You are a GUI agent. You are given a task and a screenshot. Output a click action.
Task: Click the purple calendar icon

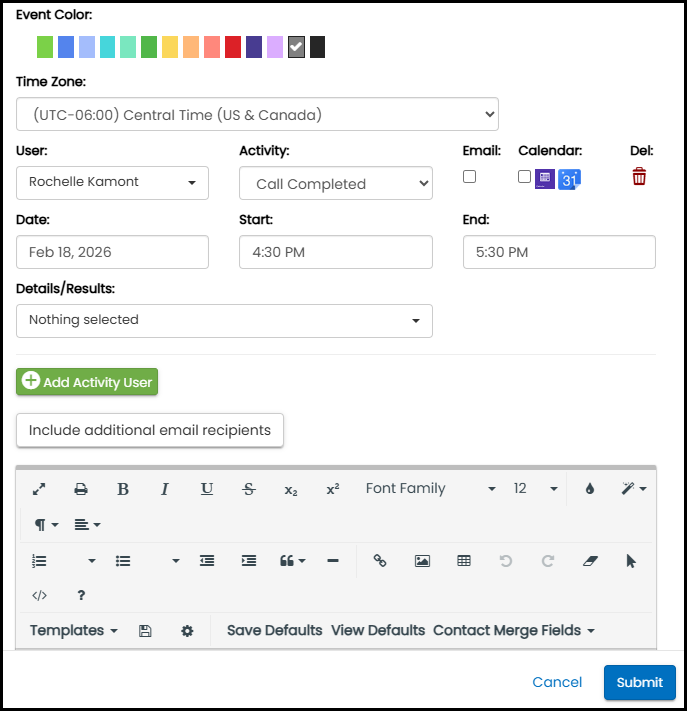pos(545,179)
